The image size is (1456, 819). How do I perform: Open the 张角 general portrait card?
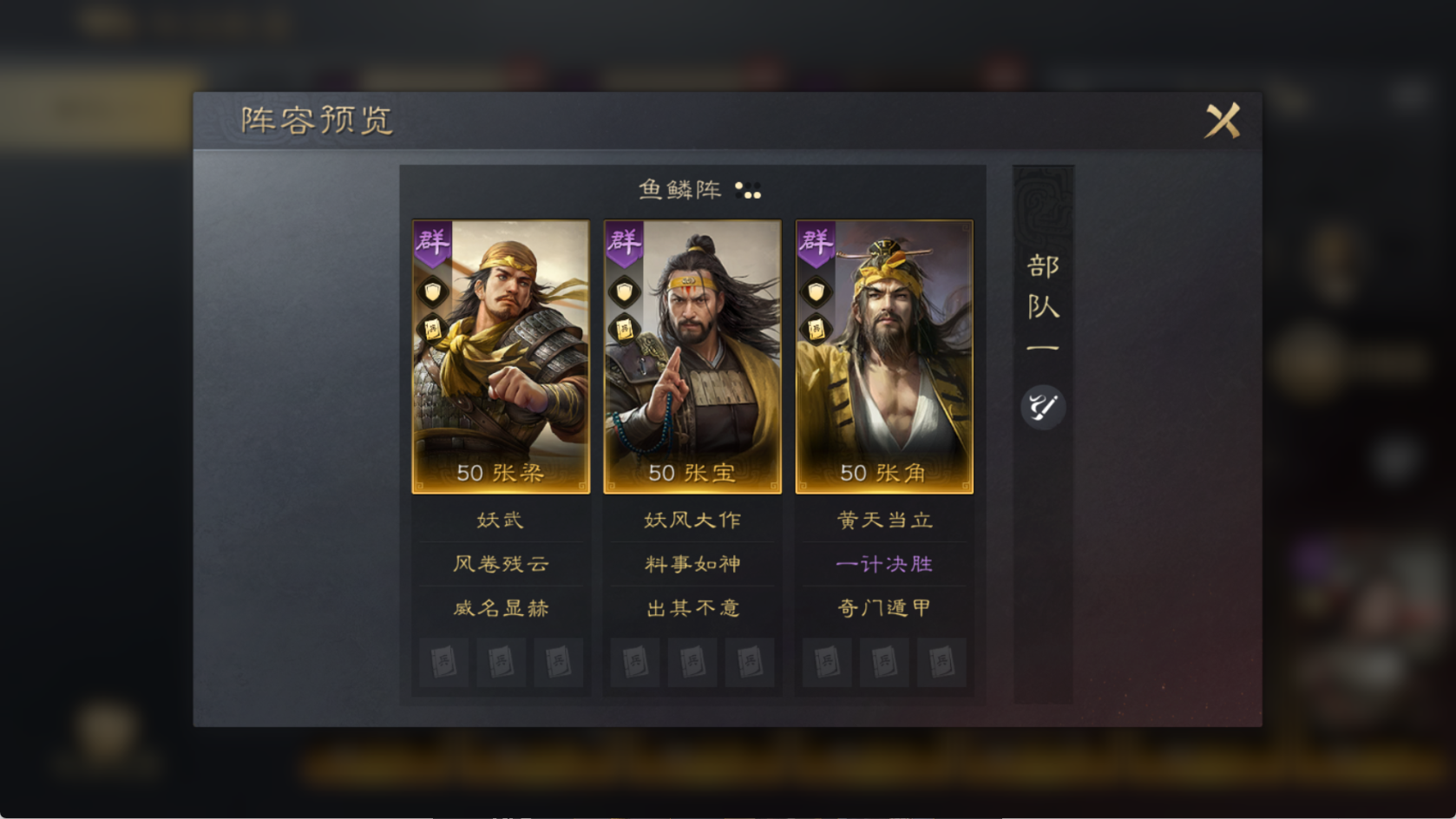point(884,357)
